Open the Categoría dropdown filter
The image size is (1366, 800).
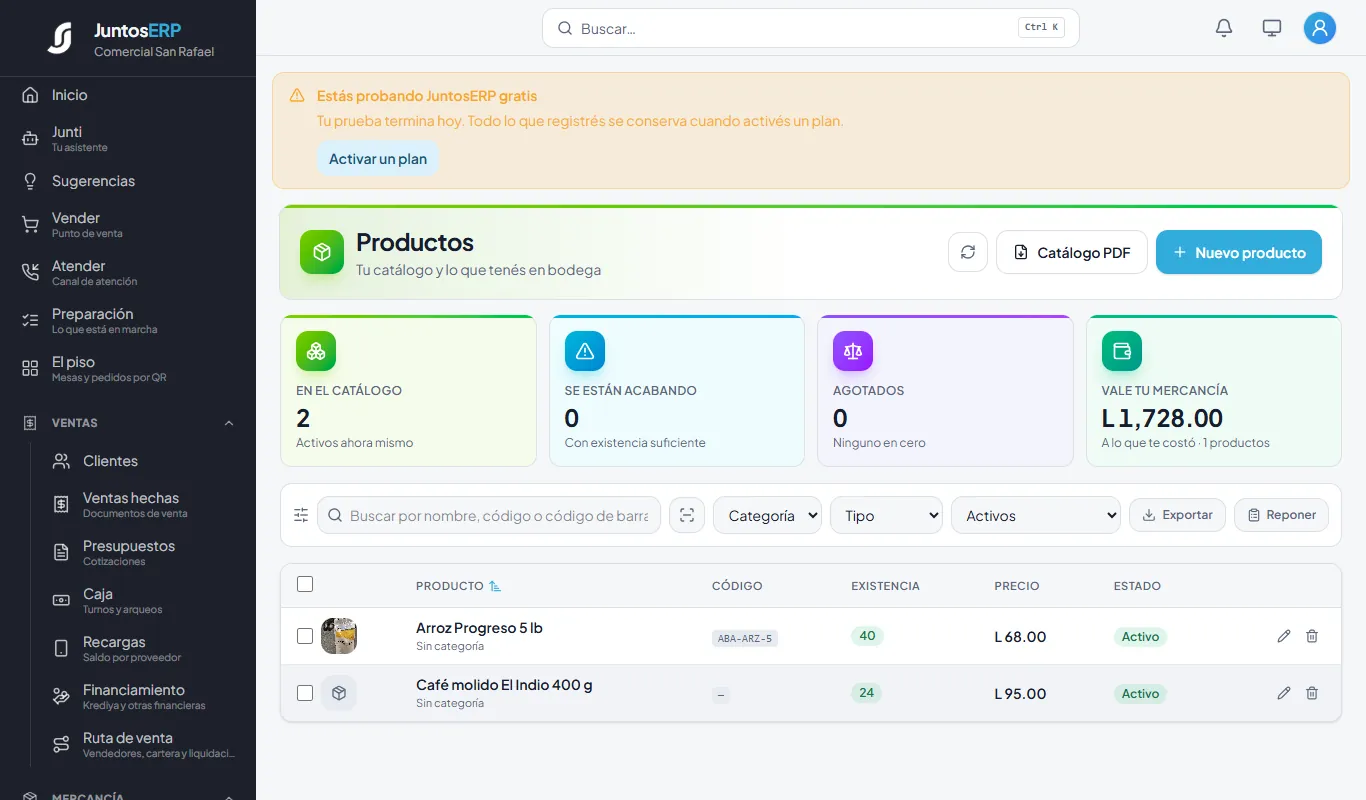767,515
